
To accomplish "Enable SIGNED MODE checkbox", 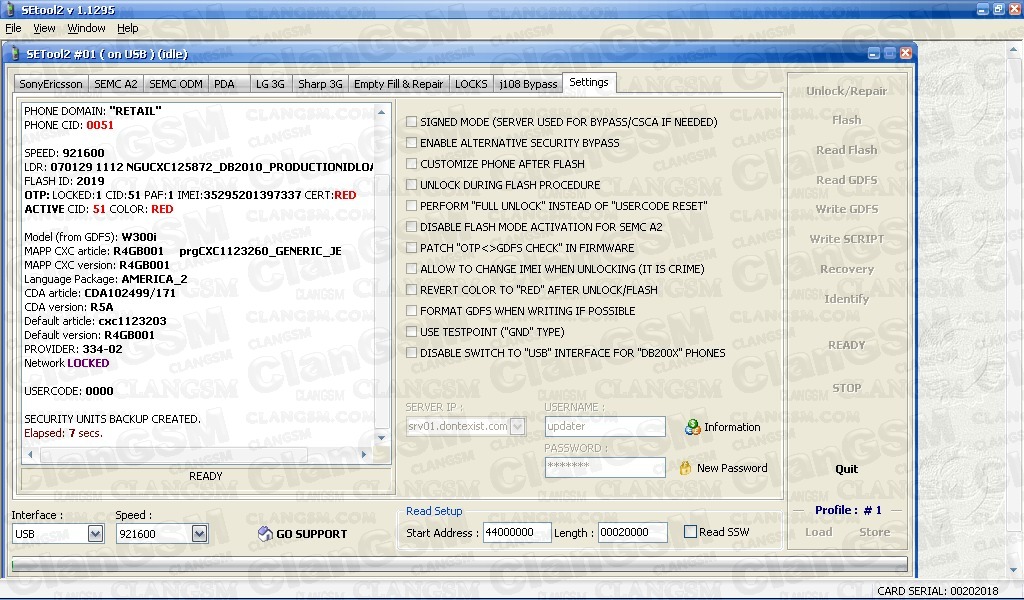I will (411, 121).
